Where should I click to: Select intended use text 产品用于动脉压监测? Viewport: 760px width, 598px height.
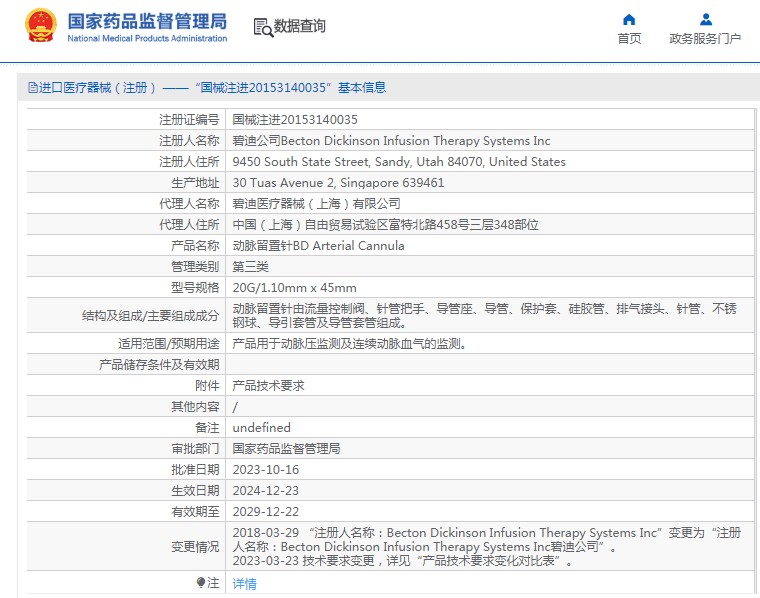pos(349,344)
